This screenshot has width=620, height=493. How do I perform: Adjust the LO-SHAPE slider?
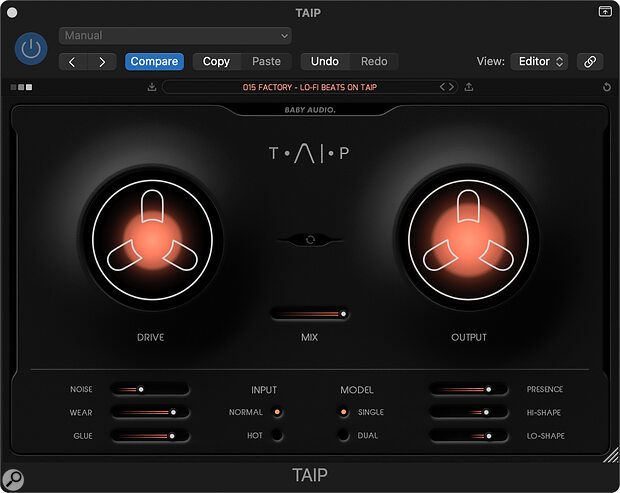tap(469, 436)
